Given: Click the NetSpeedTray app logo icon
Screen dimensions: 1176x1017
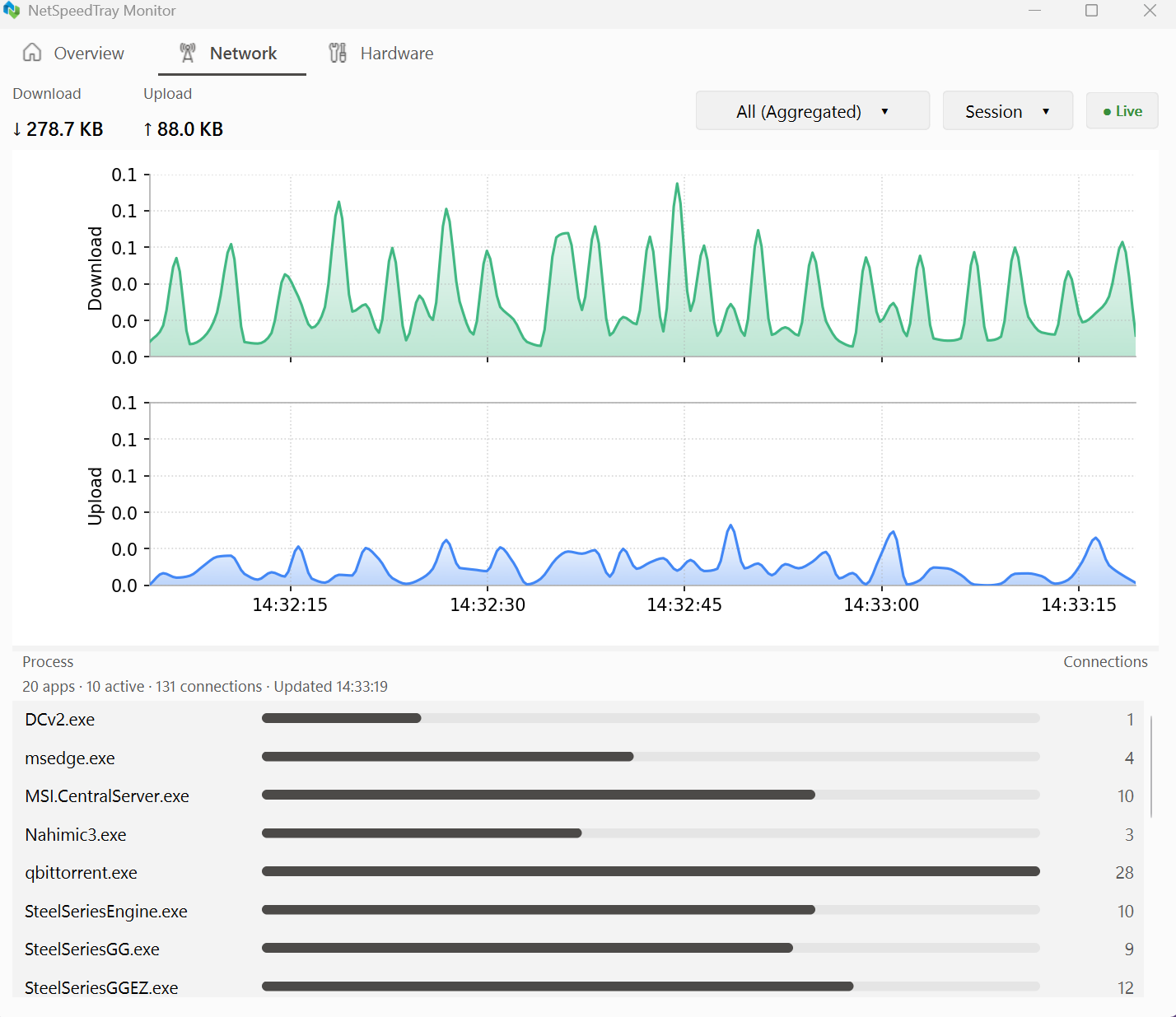Looking at the screenshot, I should (12, 11).
